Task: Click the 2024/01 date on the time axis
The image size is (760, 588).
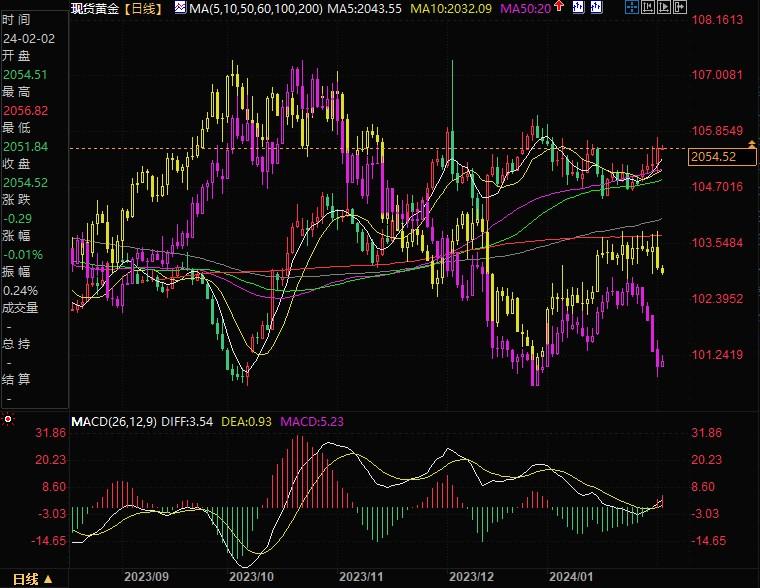Action: tap(572, 577)
